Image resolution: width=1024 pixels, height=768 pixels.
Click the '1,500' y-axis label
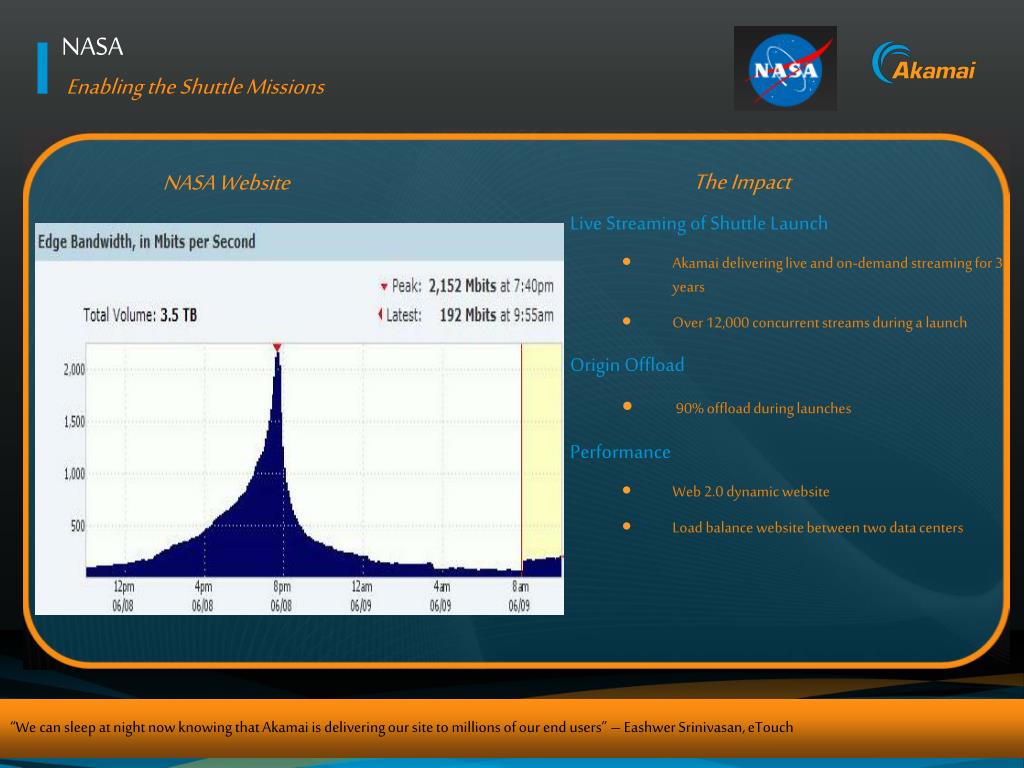[74, 422]
